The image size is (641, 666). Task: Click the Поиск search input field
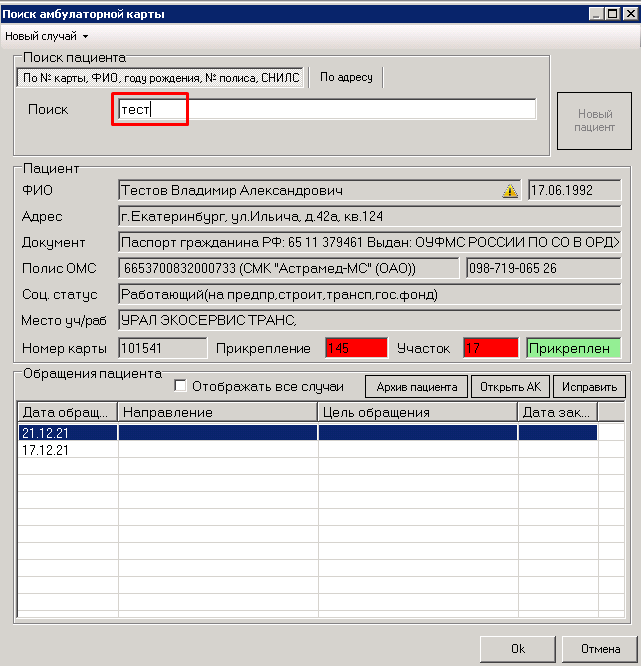pos(326,109)
